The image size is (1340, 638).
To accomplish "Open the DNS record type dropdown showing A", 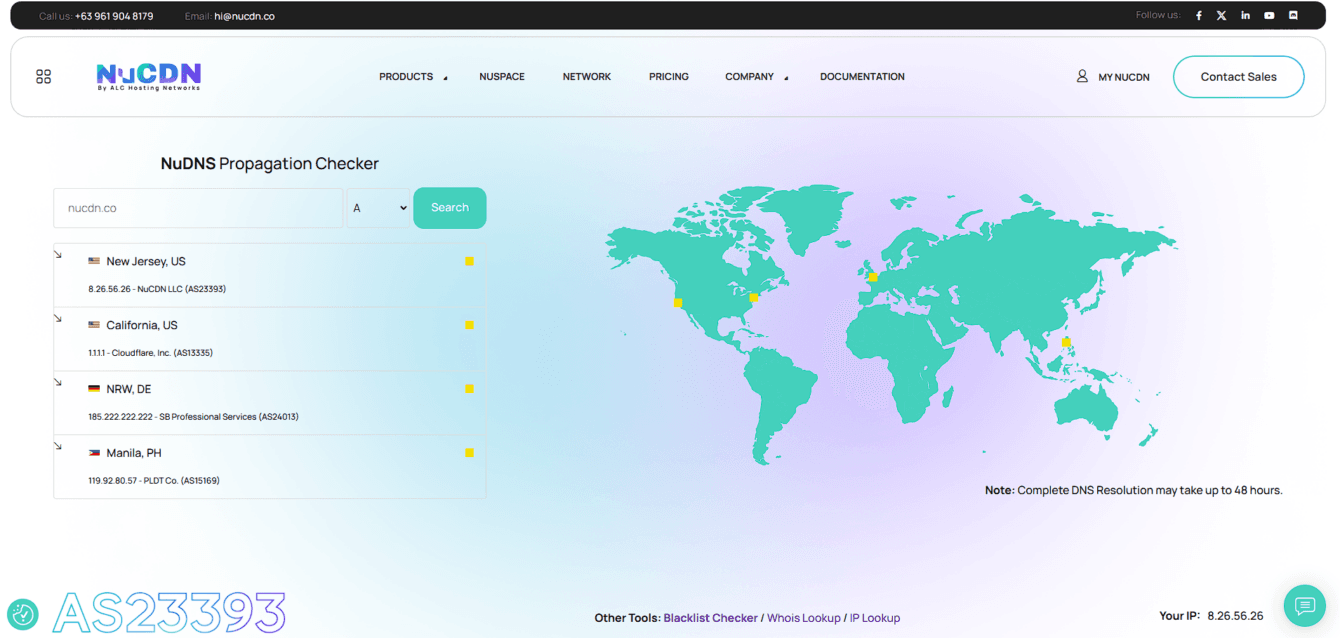I will pos(379,207).
